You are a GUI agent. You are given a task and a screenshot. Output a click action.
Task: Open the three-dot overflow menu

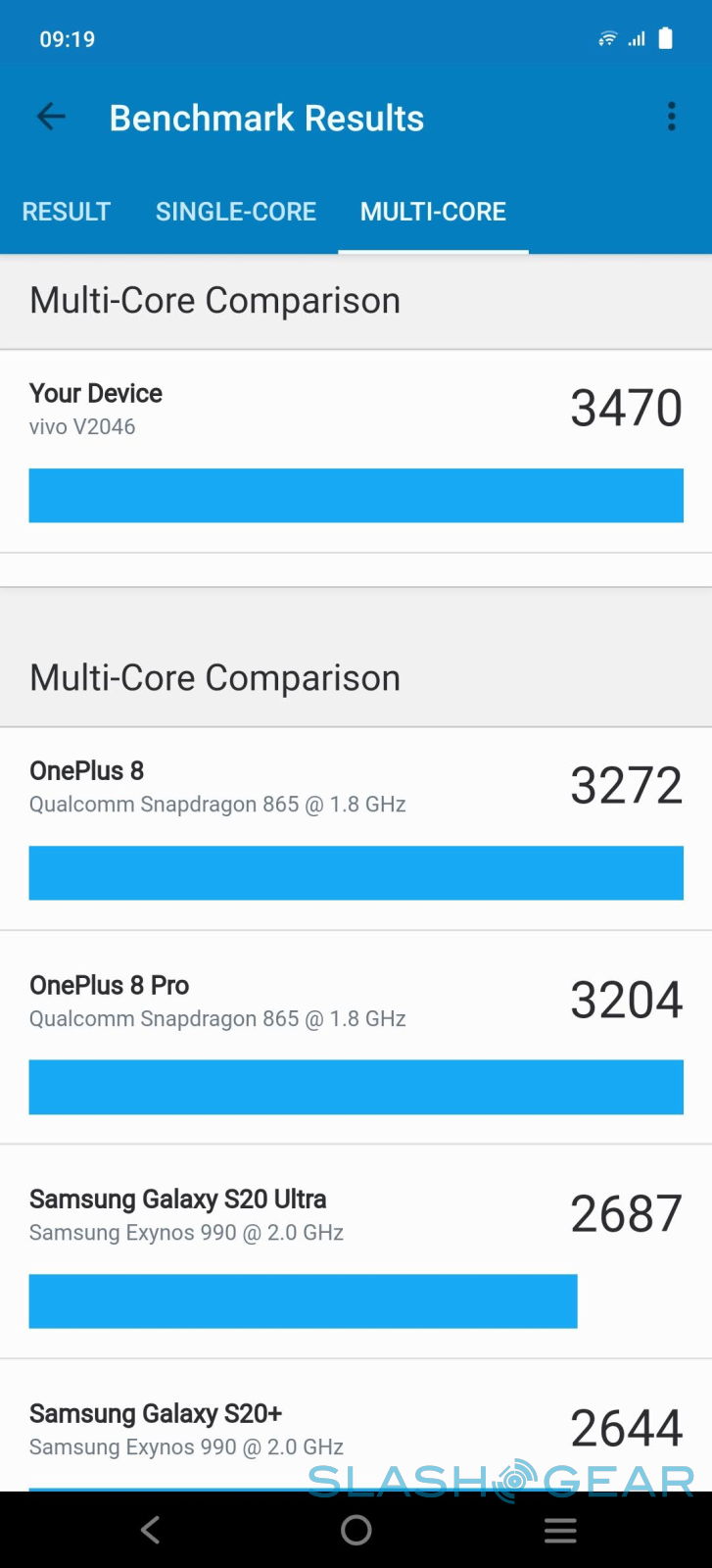coord(671,117)
